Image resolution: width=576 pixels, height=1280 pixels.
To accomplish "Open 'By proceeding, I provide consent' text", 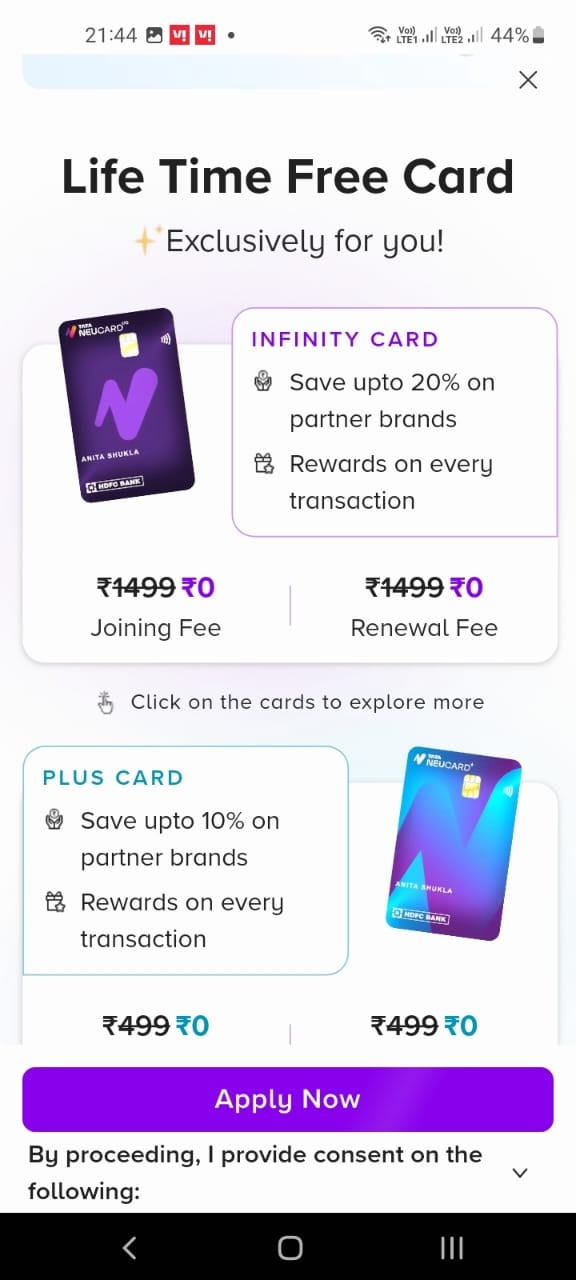I will [x=255, y=1173].
